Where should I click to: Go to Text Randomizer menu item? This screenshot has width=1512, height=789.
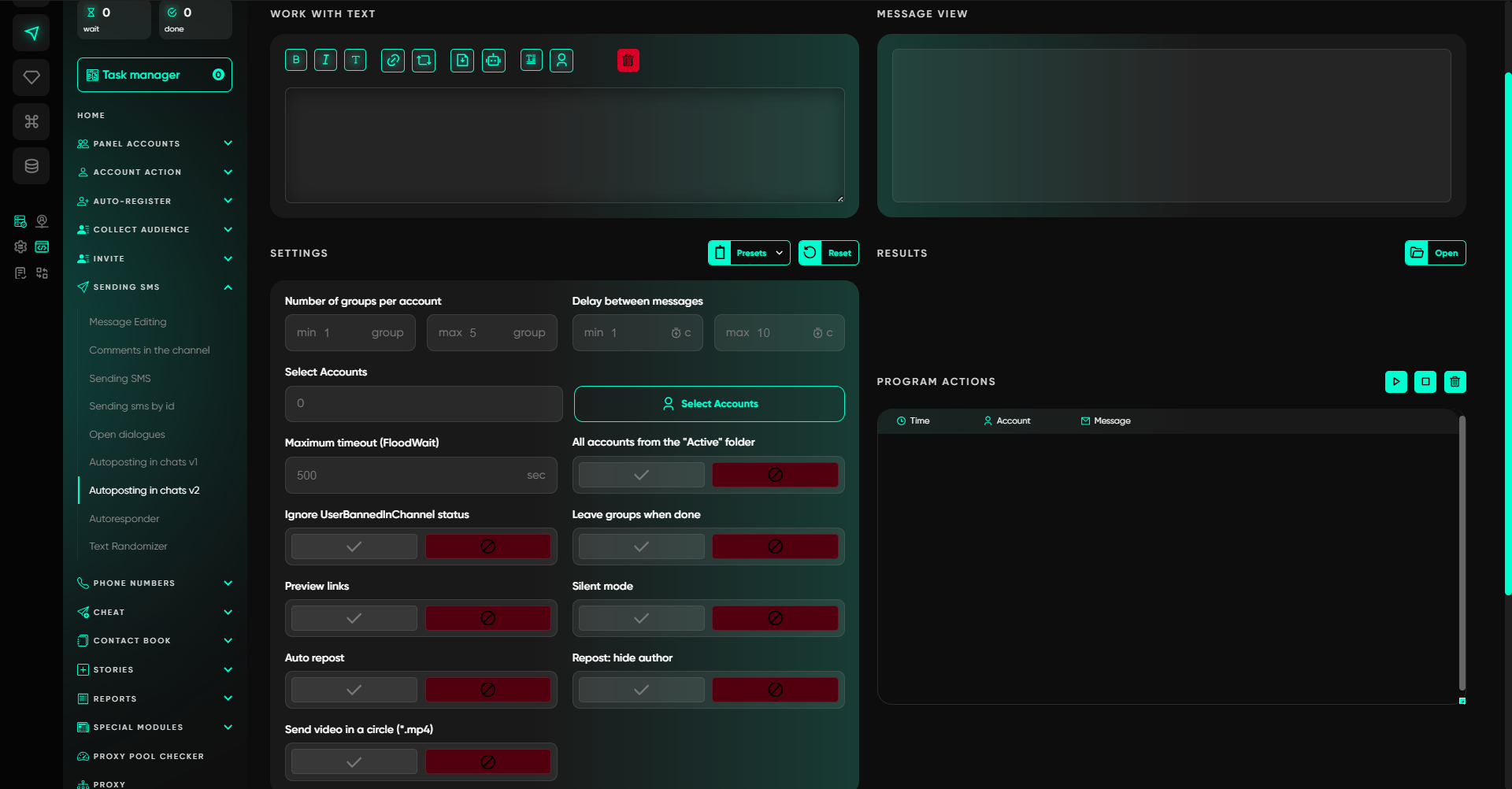128,546
